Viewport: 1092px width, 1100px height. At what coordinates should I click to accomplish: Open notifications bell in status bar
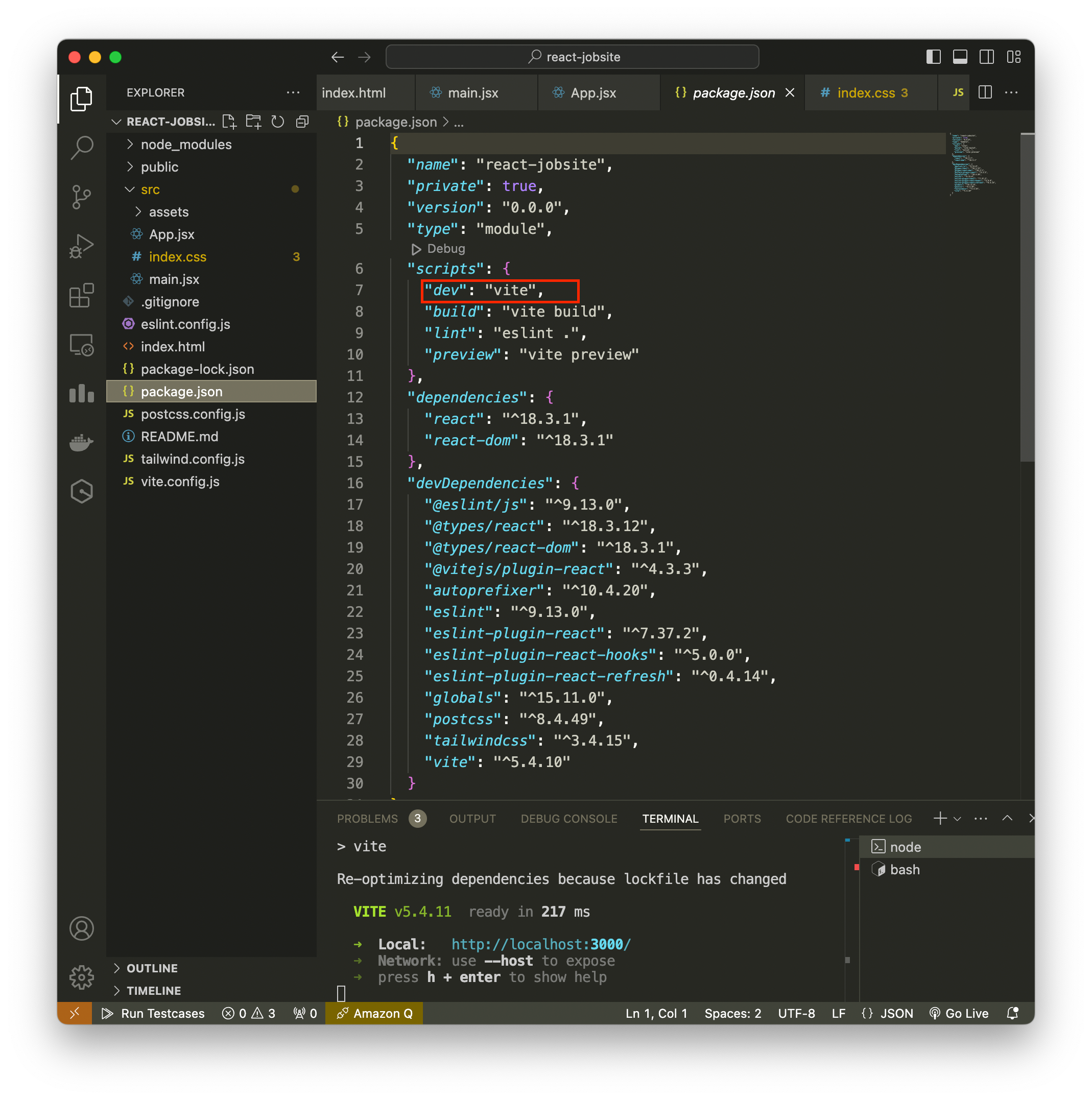(x=1012, y=1013)
